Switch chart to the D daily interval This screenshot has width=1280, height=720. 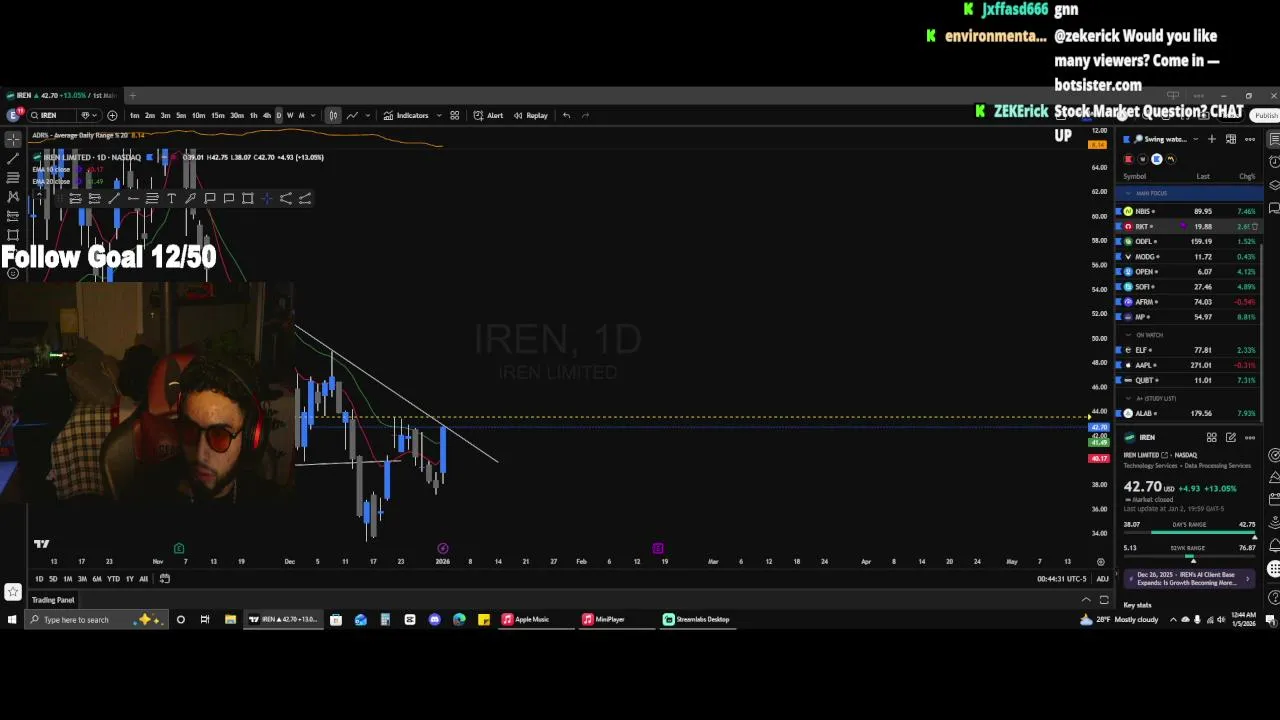(278, 115)
